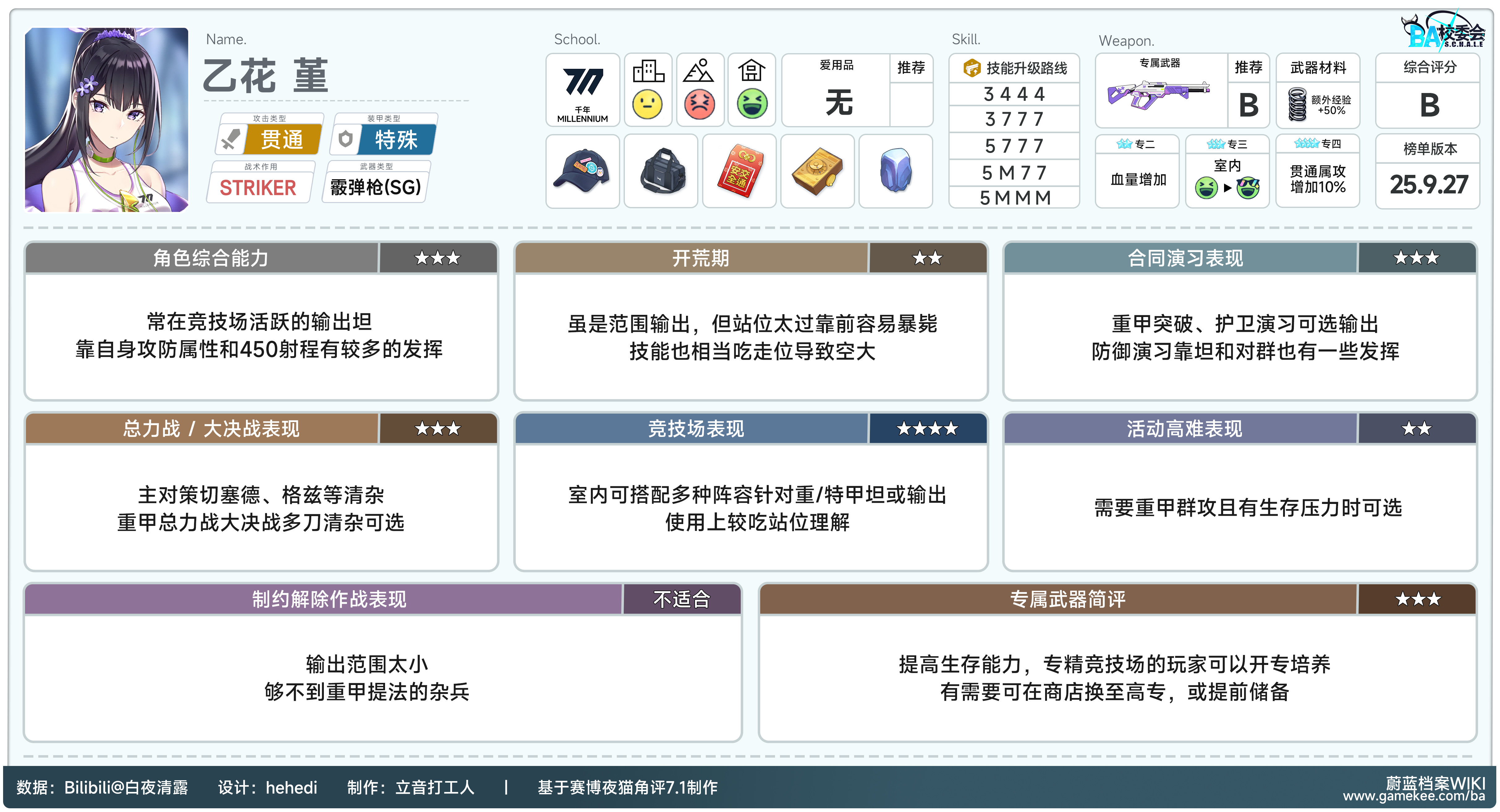Screen dimensions: 1500x812
Task: Click the golden safe box material
Action: click(x=817, y=171)
